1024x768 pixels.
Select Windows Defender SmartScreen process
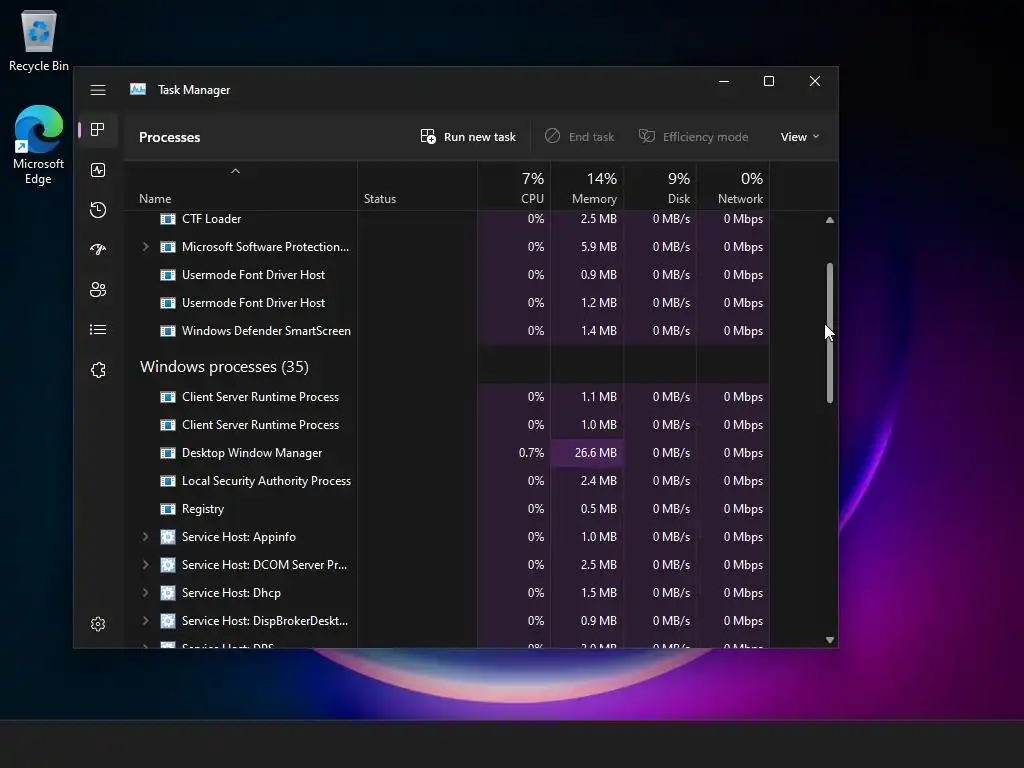click(x=447, y=331)
